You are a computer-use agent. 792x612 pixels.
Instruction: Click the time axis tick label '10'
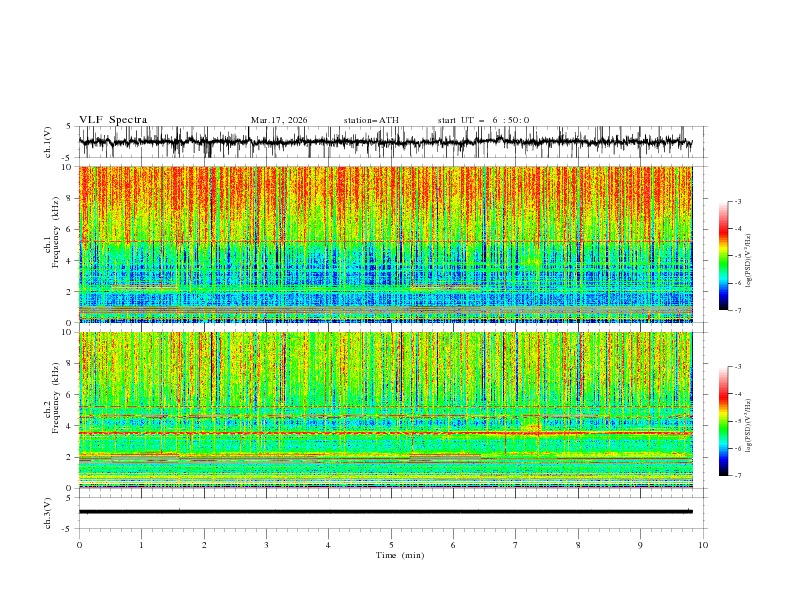[x=703, y=545]
